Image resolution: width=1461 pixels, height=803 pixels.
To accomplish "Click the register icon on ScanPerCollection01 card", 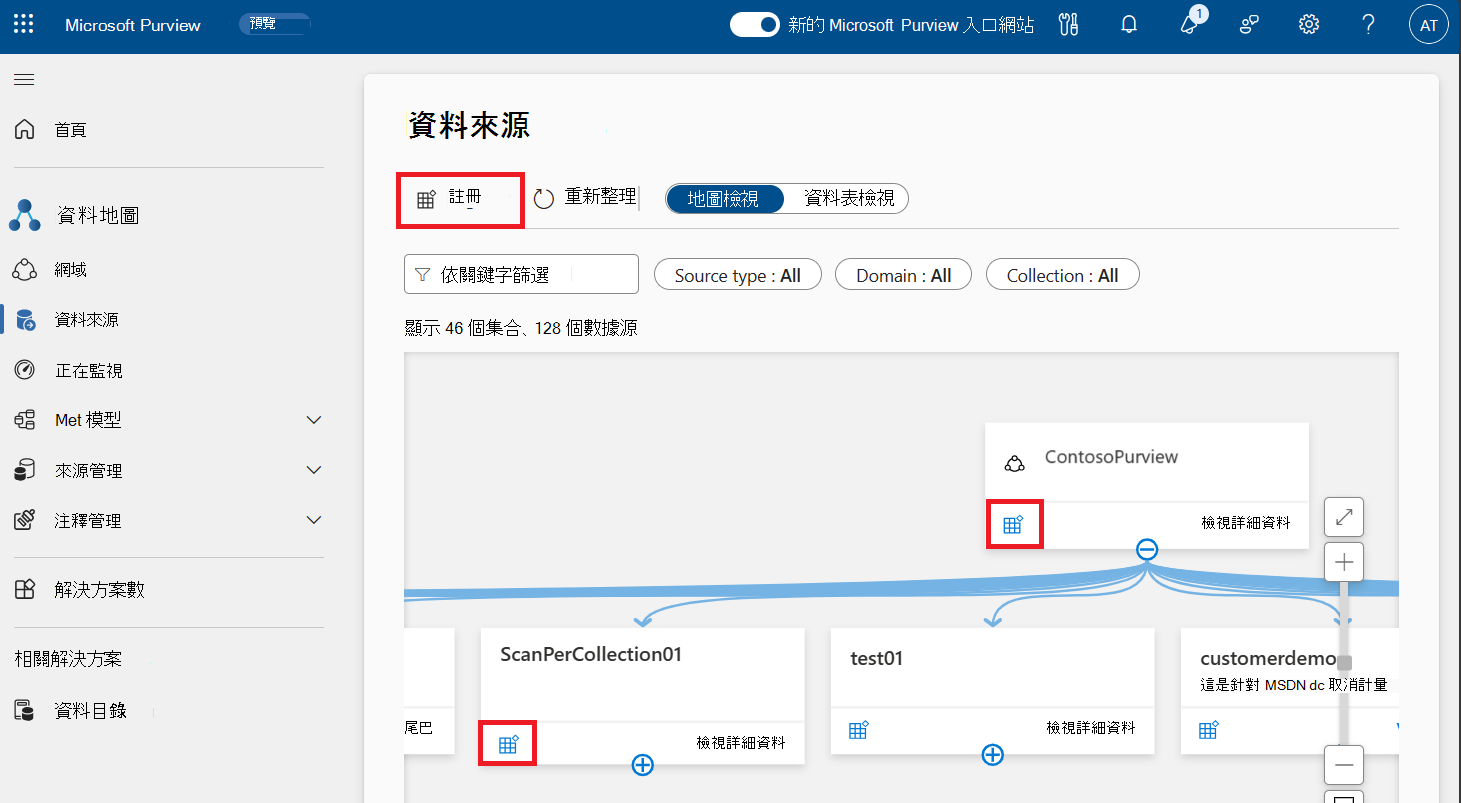I will [x=508, y=744].
